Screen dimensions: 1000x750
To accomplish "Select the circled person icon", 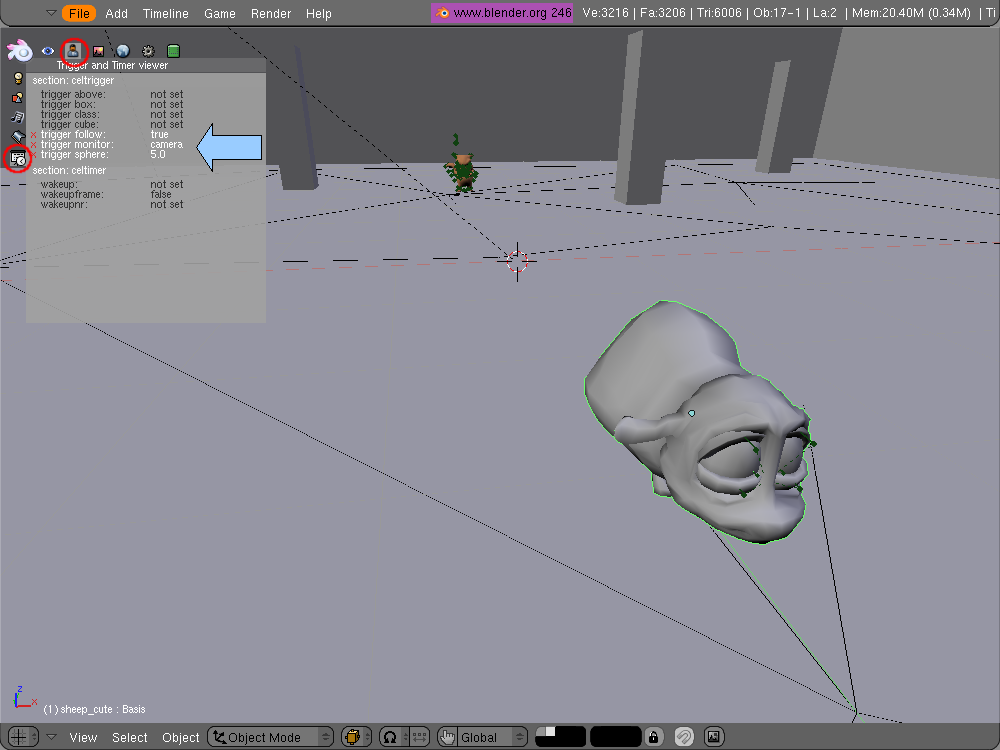I will tap(73, 51).
